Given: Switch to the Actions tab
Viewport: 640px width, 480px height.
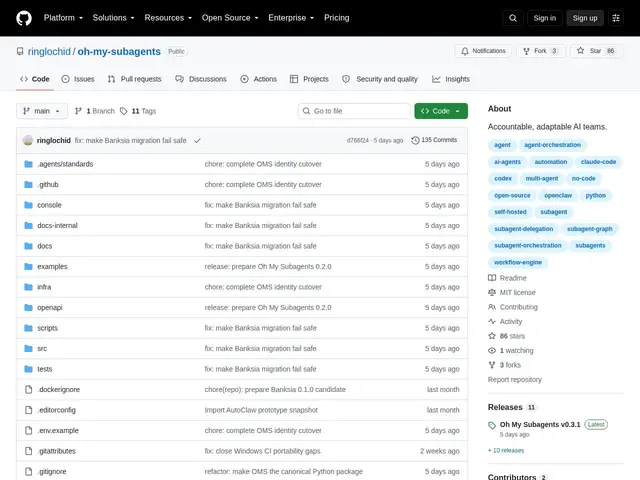Looking at the screenshot, I should coord(258,79).
